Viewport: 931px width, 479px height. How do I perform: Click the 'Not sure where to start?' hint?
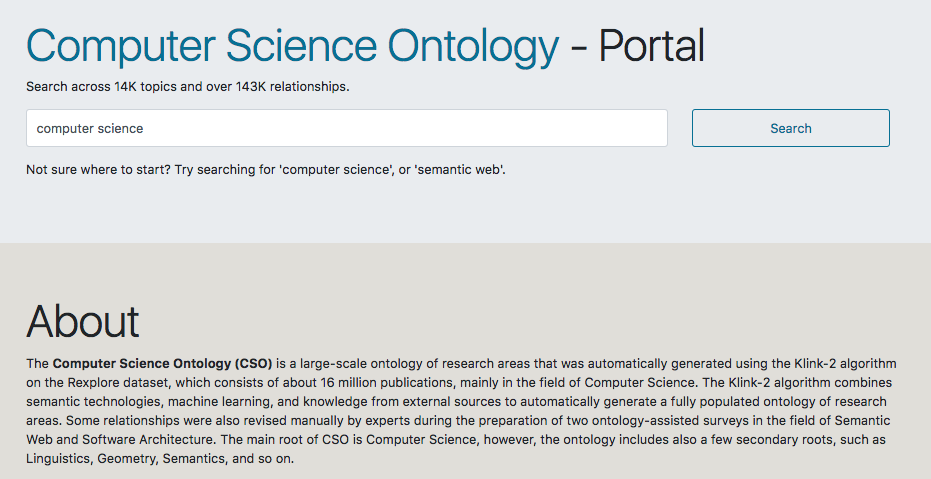click(x=98, y=170)
